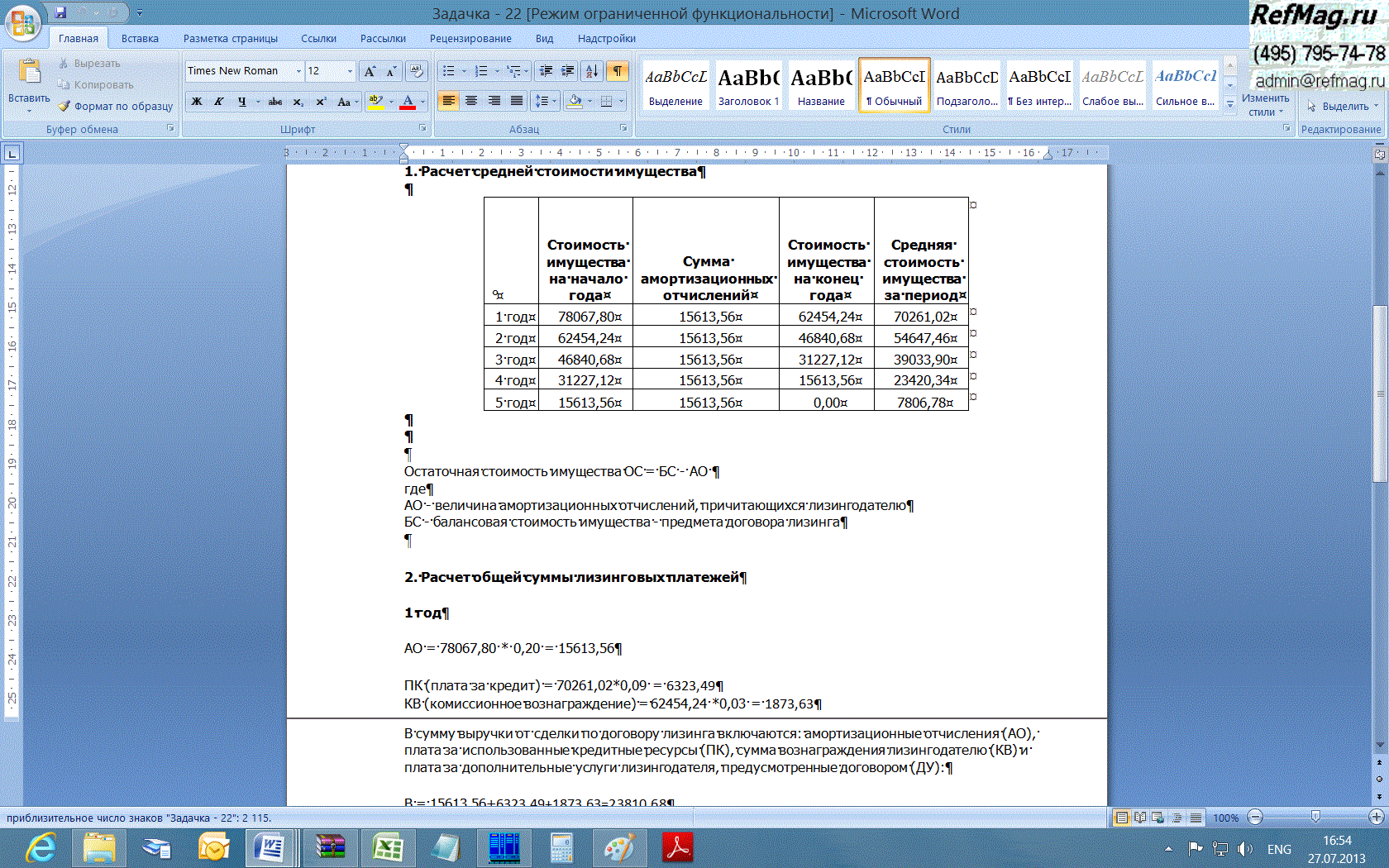Click the Paste (Вставить) icon
Image resolution: width=1389 pixels, height=868 pixels.
click(29, 74)
